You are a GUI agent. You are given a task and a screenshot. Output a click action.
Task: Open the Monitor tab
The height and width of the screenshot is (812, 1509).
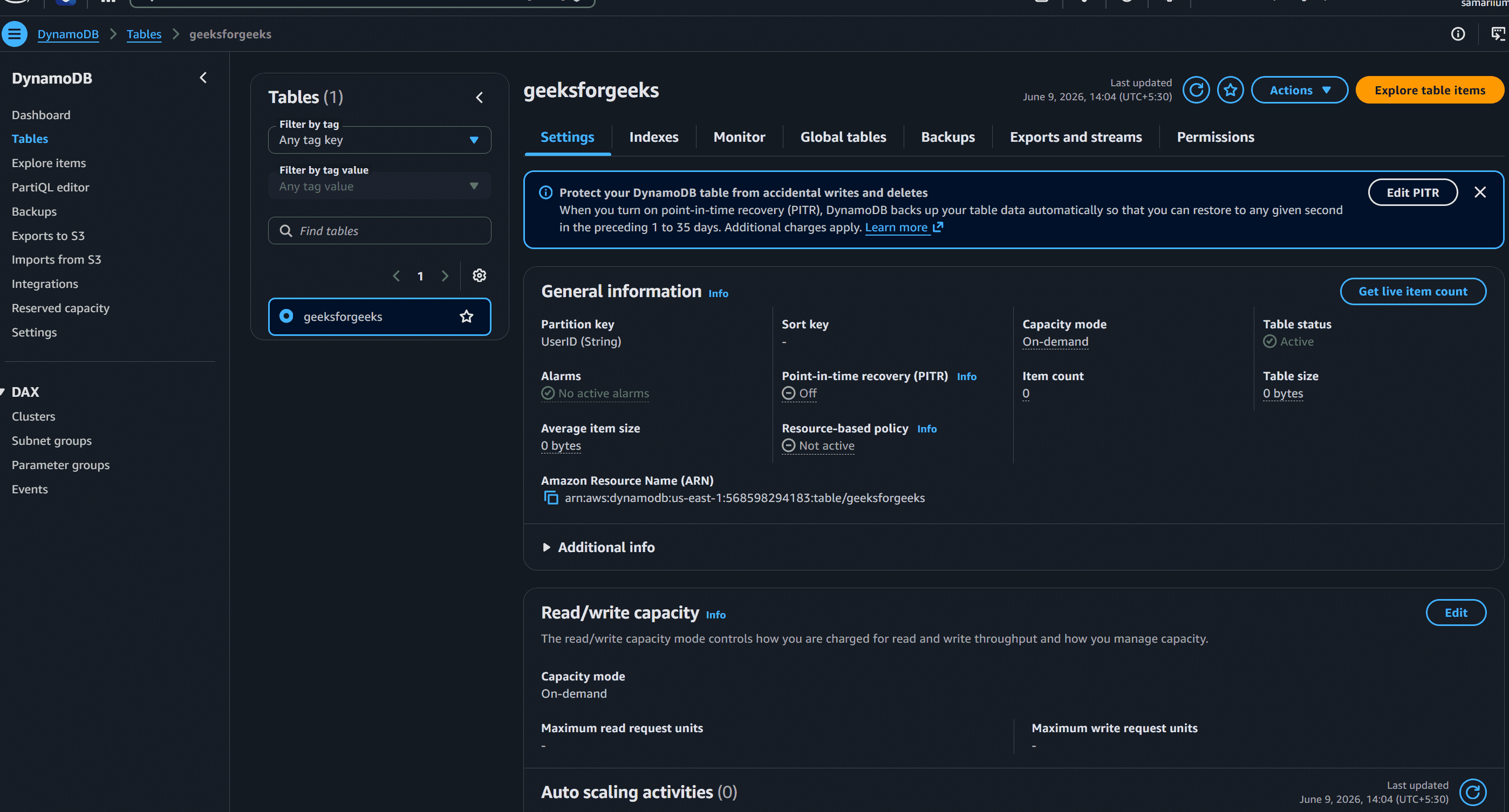(x=739, y=137)
